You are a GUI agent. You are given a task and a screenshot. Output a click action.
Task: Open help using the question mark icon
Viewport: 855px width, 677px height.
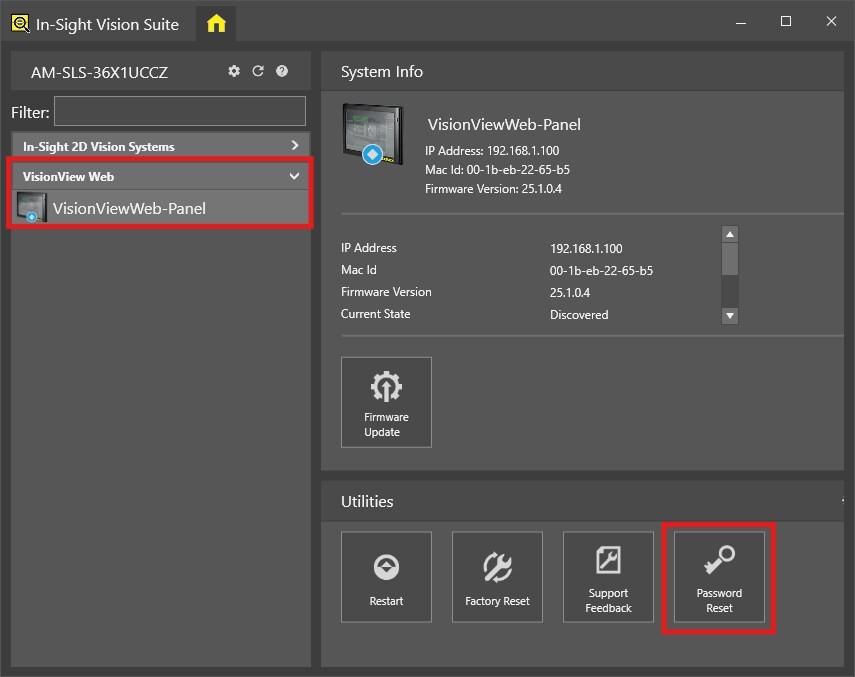[281, 71]
